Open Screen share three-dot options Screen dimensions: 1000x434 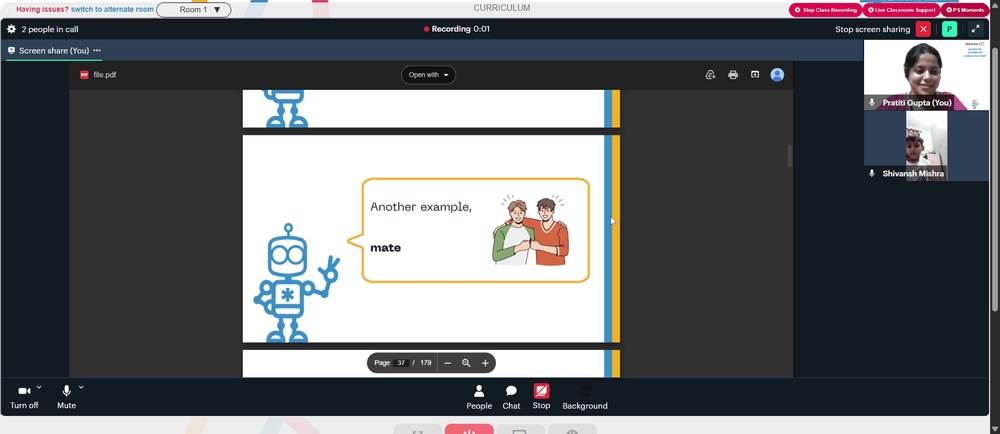(x=97, y=50)
